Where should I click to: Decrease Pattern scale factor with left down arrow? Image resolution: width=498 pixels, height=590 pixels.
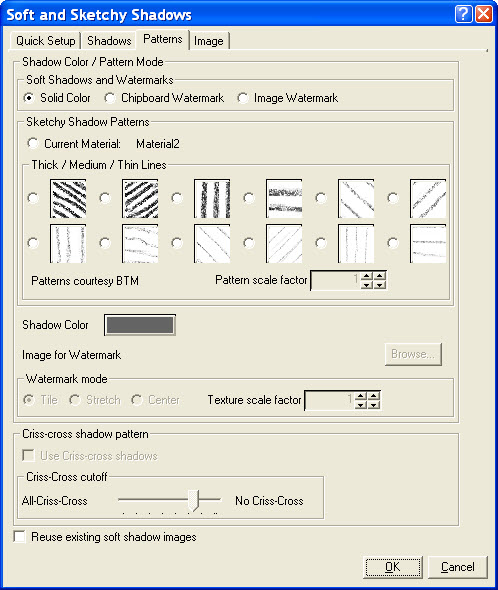[x=367, y=285]
